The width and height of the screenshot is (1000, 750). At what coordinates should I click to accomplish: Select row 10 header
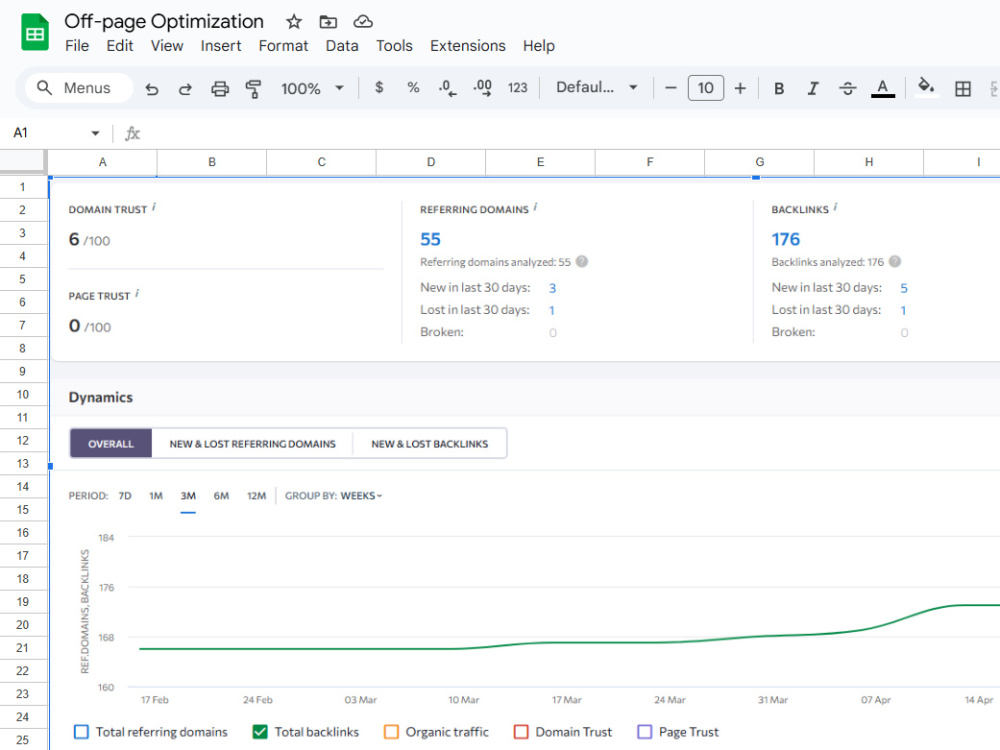click(23, 394)
